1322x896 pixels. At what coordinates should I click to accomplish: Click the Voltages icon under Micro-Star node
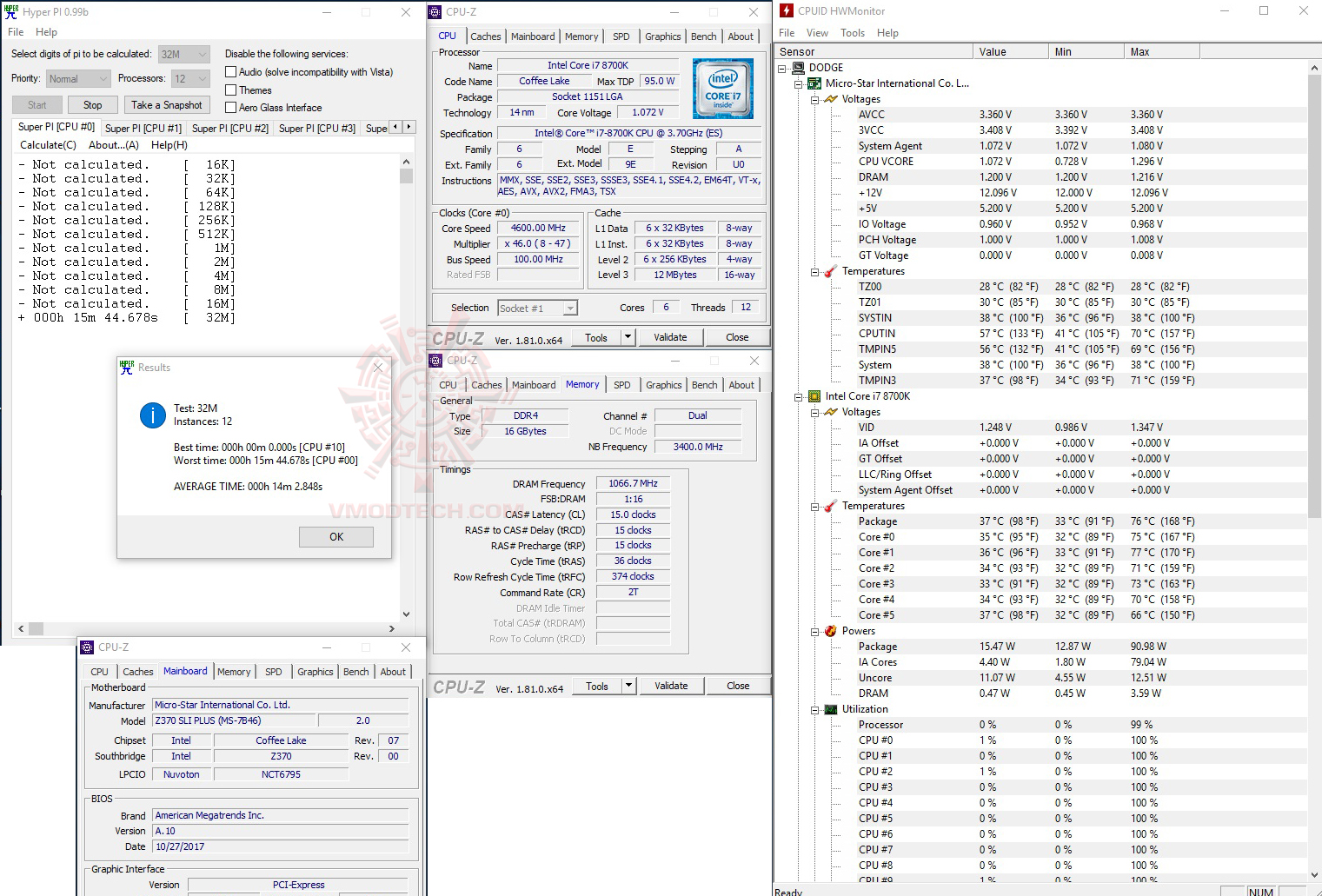click(x=831, y=99)
